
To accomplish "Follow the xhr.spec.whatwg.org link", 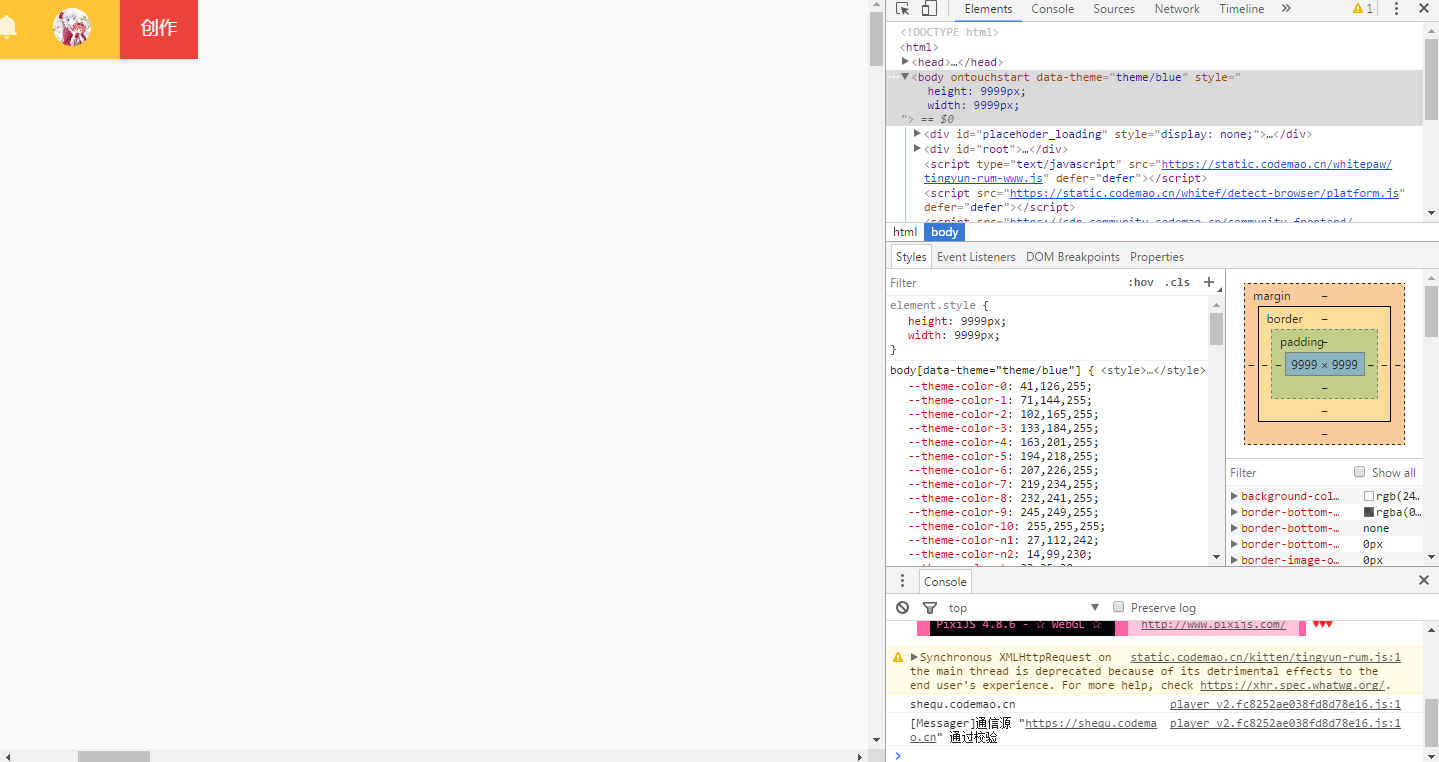I will coord(1292,685).
